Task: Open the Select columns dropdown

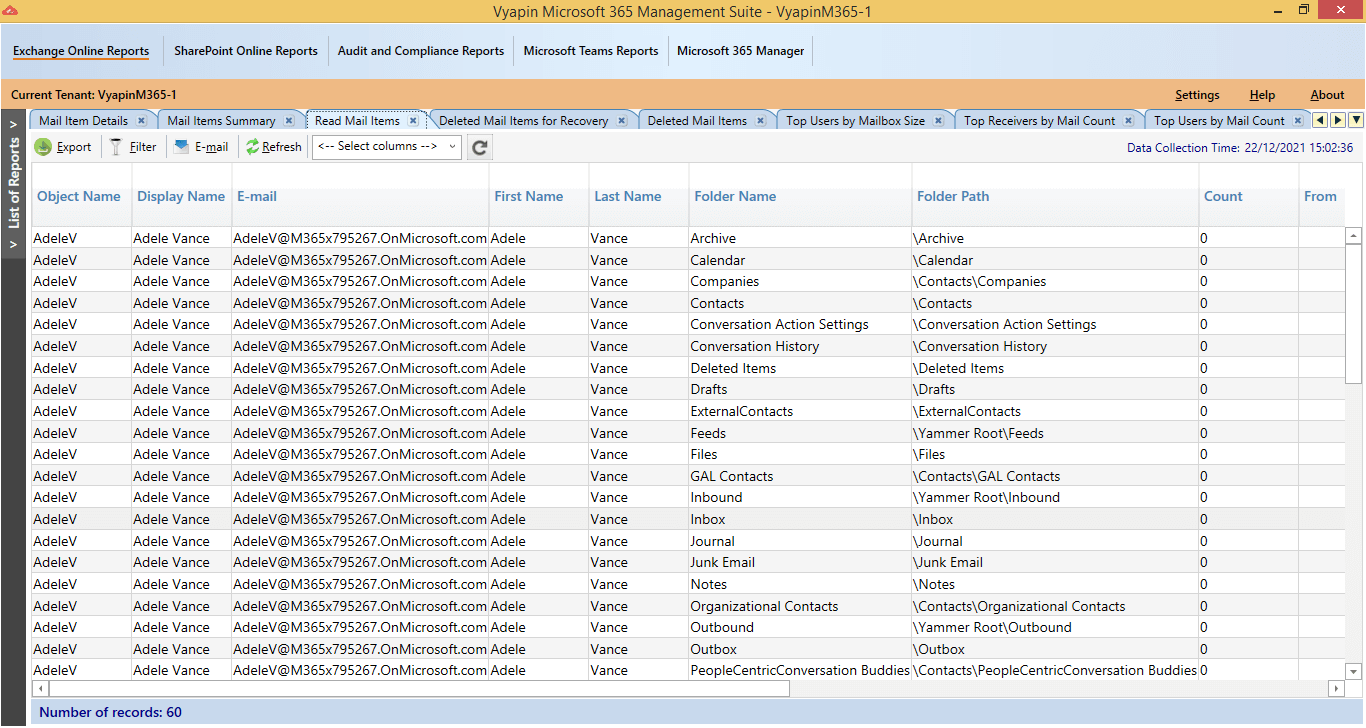Action: click(387, 146)
